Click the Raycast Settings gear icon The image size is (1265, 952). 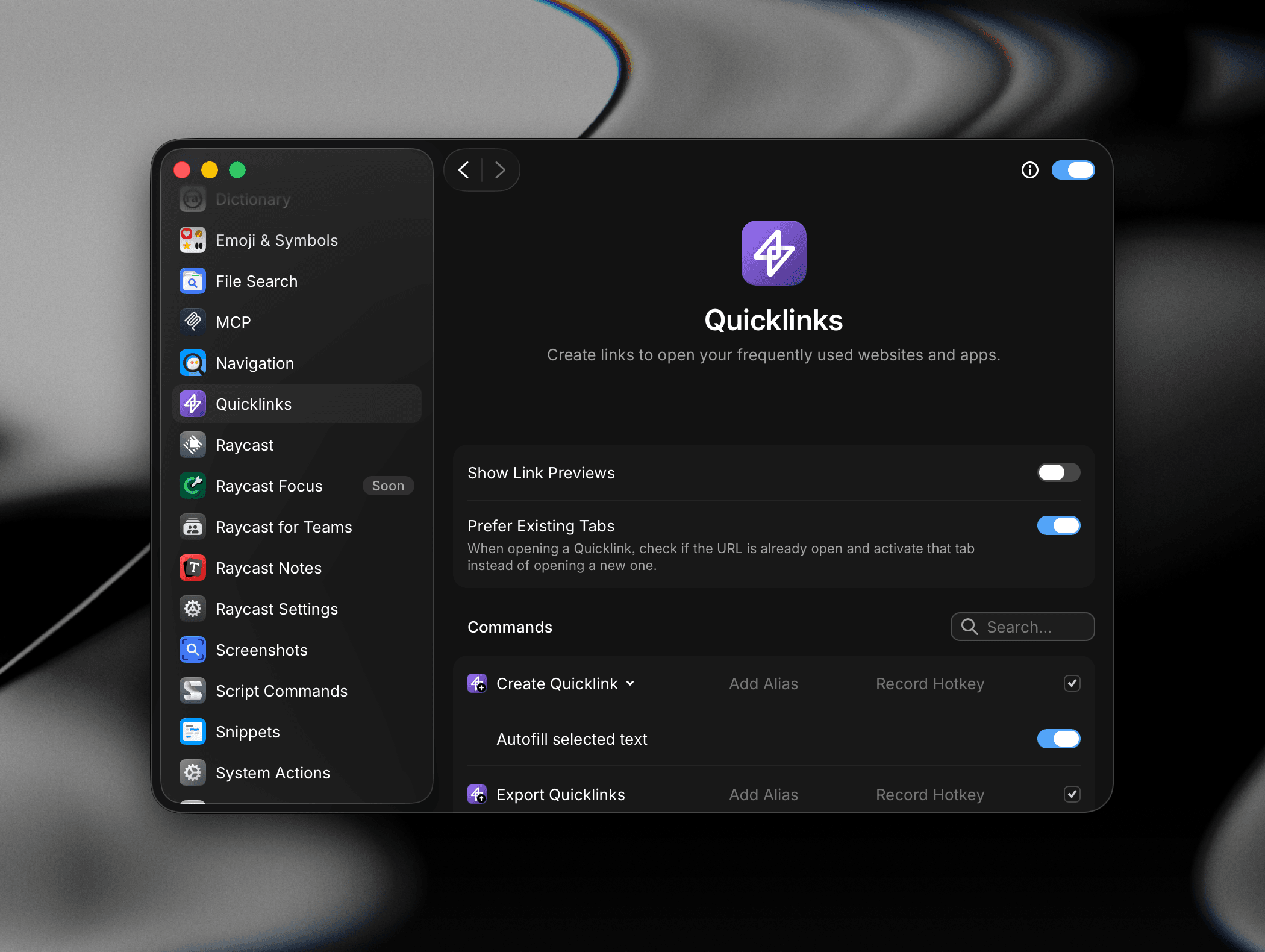click(193, 609)
